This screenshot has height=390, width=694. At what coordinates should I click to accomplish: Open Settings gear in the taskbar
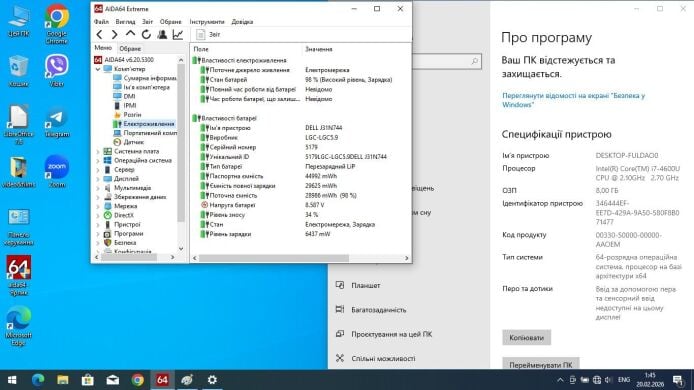tap(212, 380)
